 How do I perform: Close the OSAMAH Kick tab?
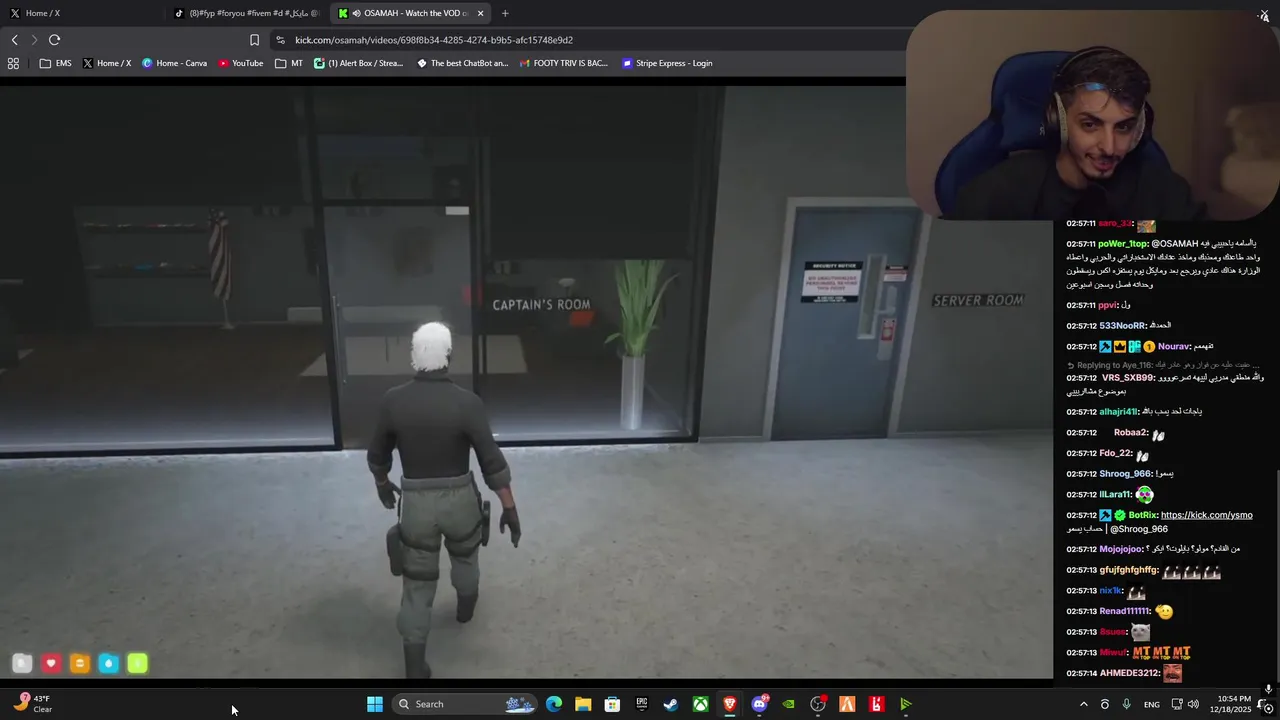tap(481, 13)
